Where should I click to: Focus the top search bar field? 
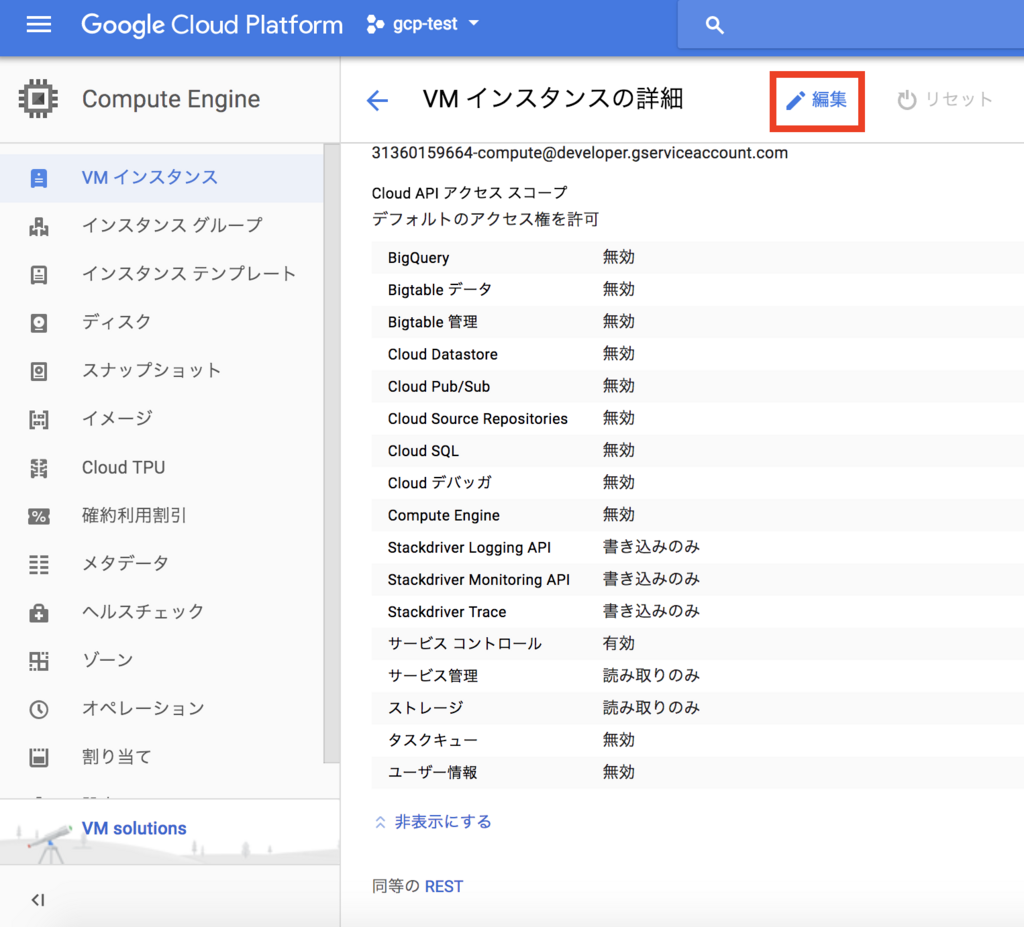pyautogui.click(x=851, y=25)
